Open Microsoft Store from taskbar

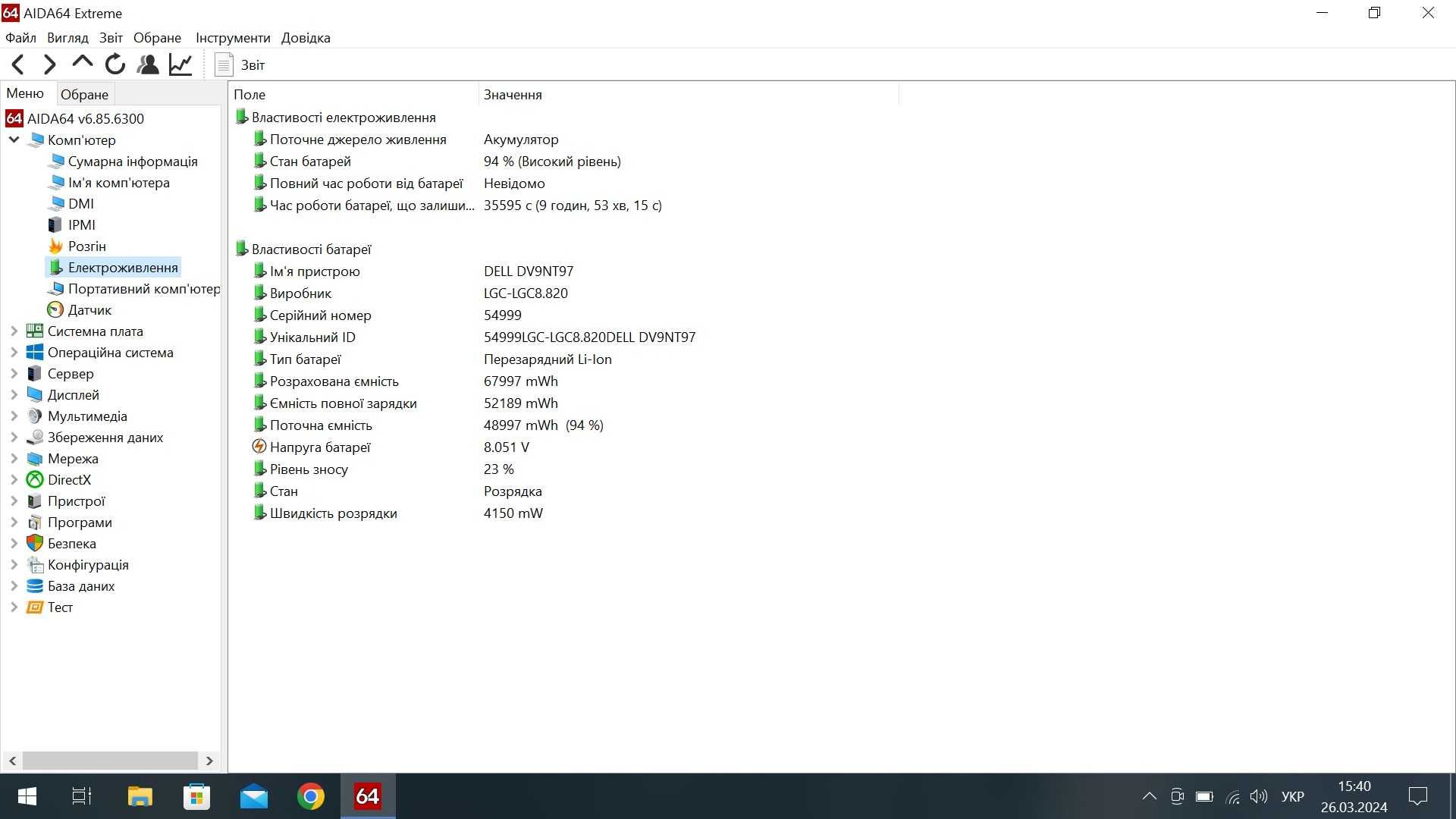pos(196,796)
